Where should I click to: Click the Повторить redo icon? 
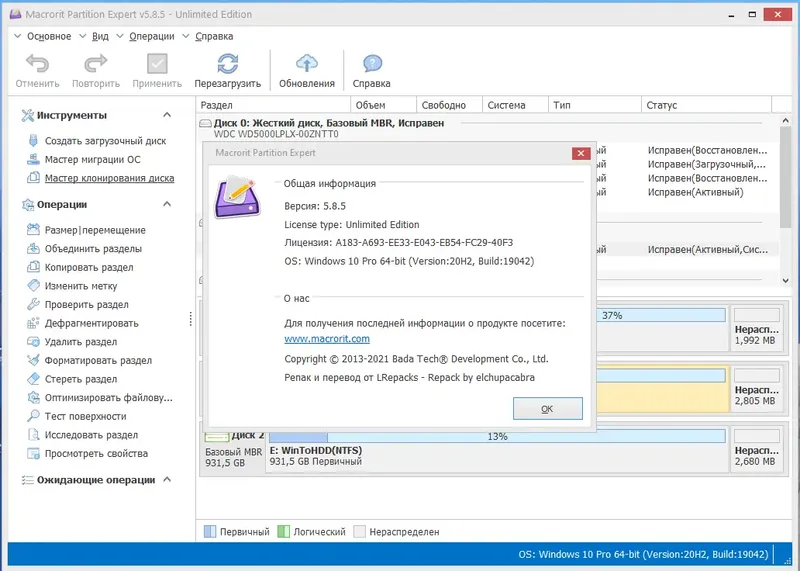tap(95, 64)
